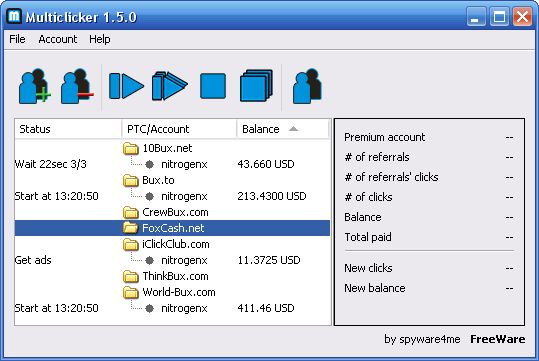Start all accounts with stacked play icon
This screenshot has height=361, width=539.
tap(170, 86)
